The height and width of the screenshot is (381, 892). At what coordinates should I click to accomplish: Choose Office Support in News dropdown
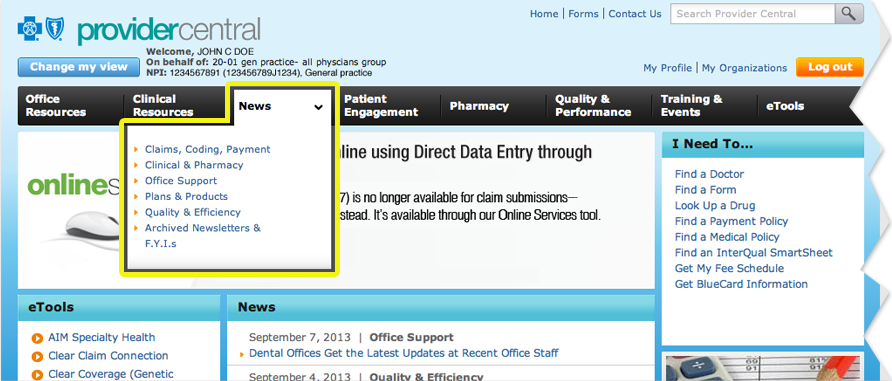[x=181, y=181]
